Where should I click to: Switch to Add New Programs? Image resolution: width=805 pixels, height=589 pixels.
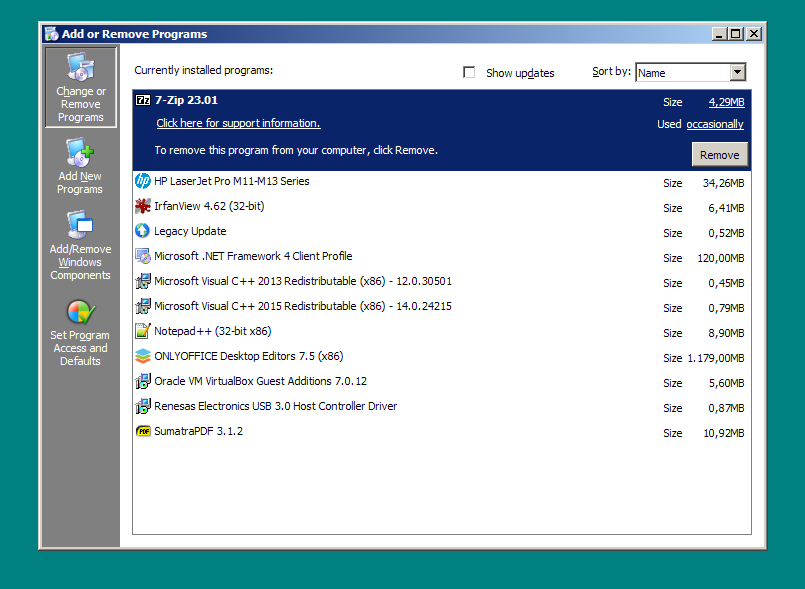pyautogui.click(x=80, y=167)
